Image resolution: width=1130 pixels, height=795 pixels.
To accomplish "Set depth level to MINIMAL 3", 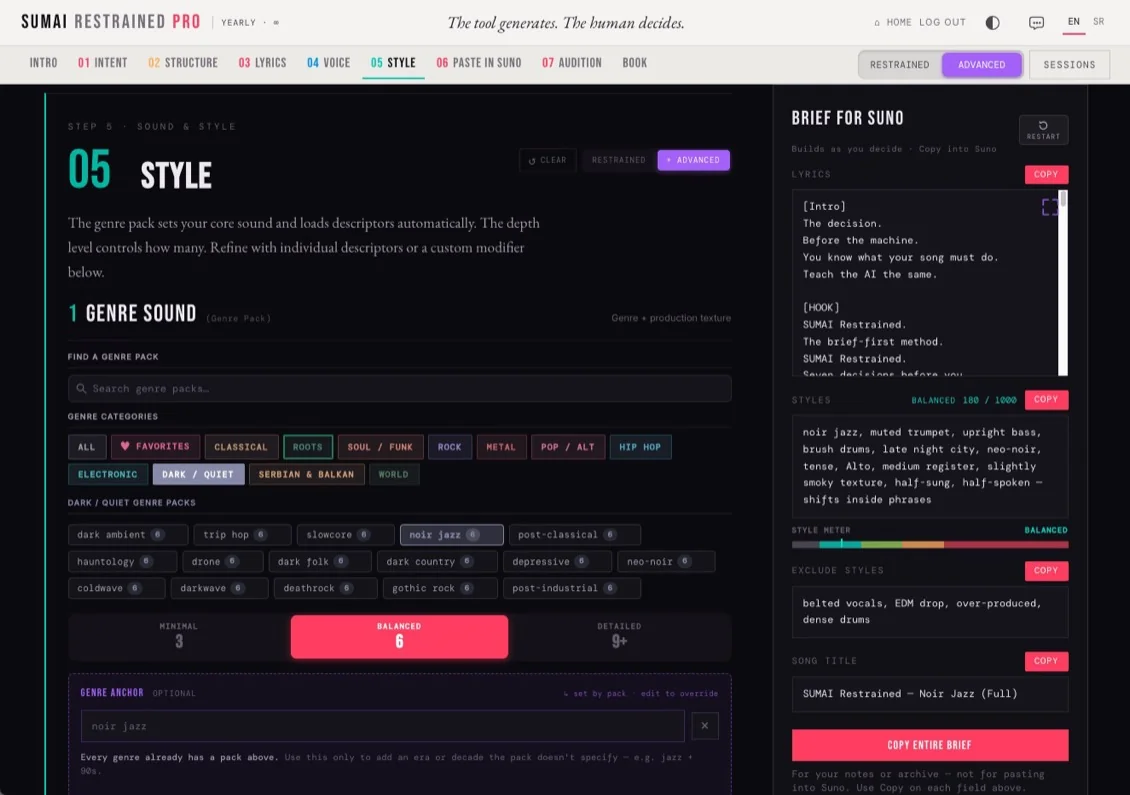I will (x=179, y=636).
